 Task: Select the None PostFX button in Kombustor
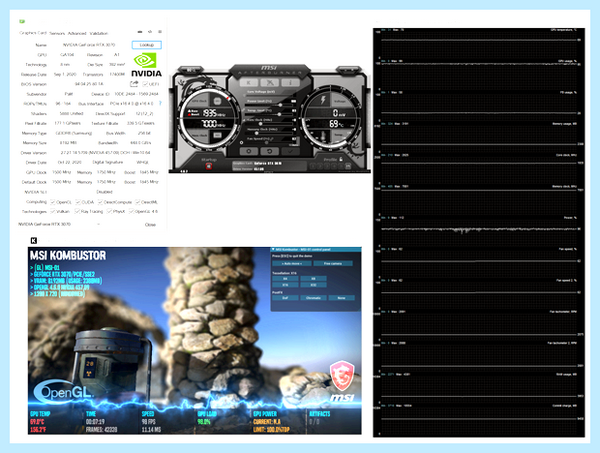[341, 298]
